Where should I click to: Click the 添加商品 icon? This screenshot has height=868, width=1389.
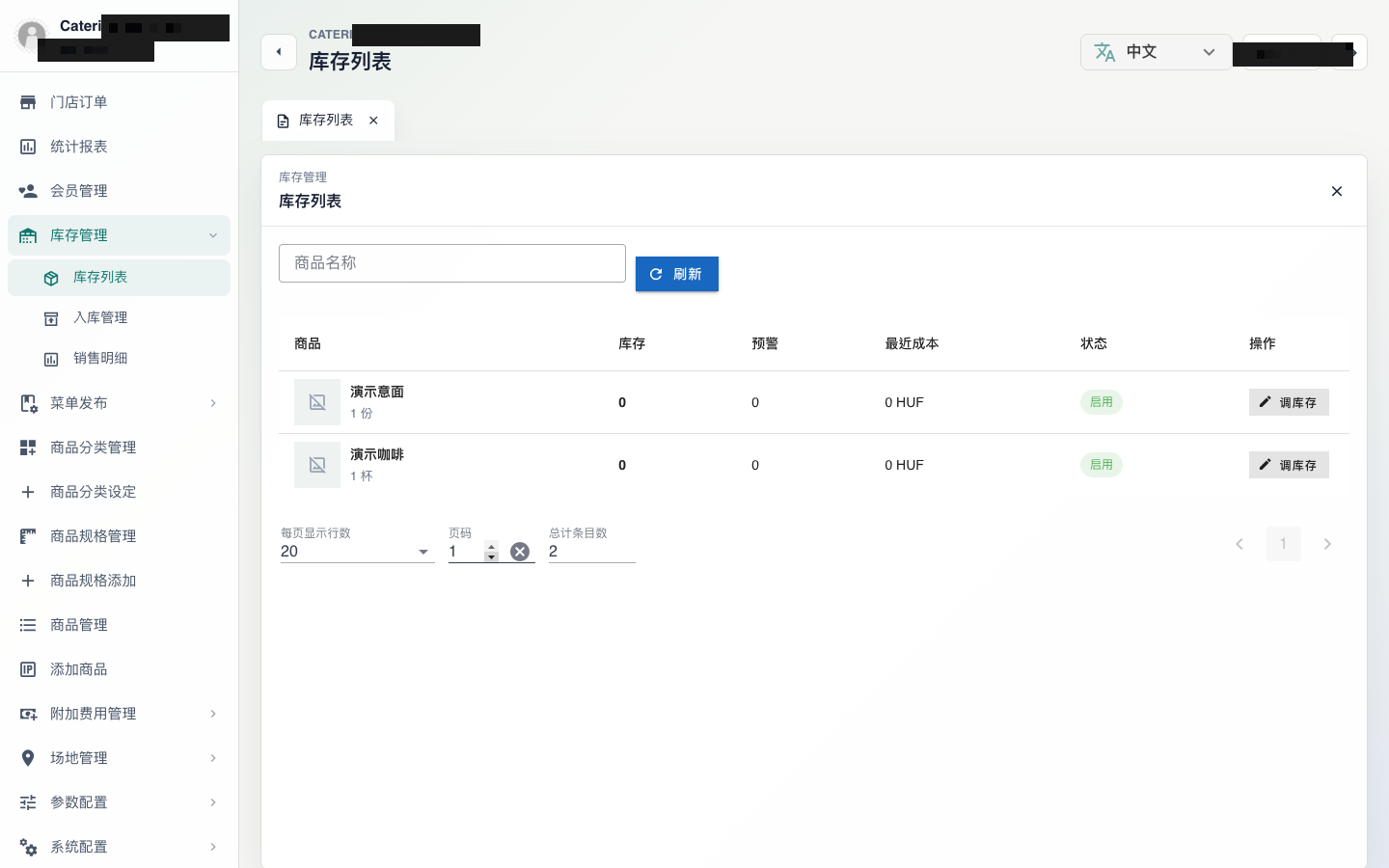point(28,669)
